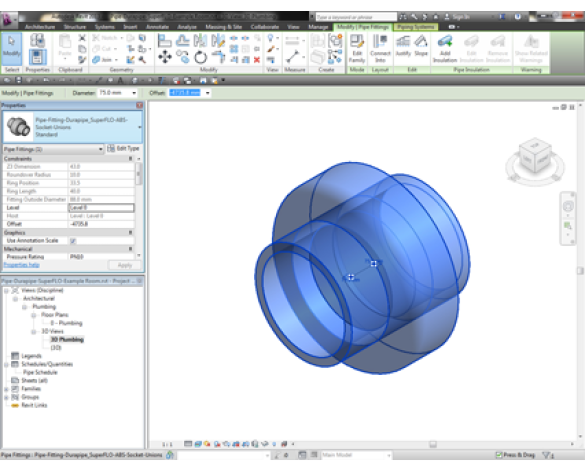
Task: Click the ViewCube in the 3D view
Action: 535,157
